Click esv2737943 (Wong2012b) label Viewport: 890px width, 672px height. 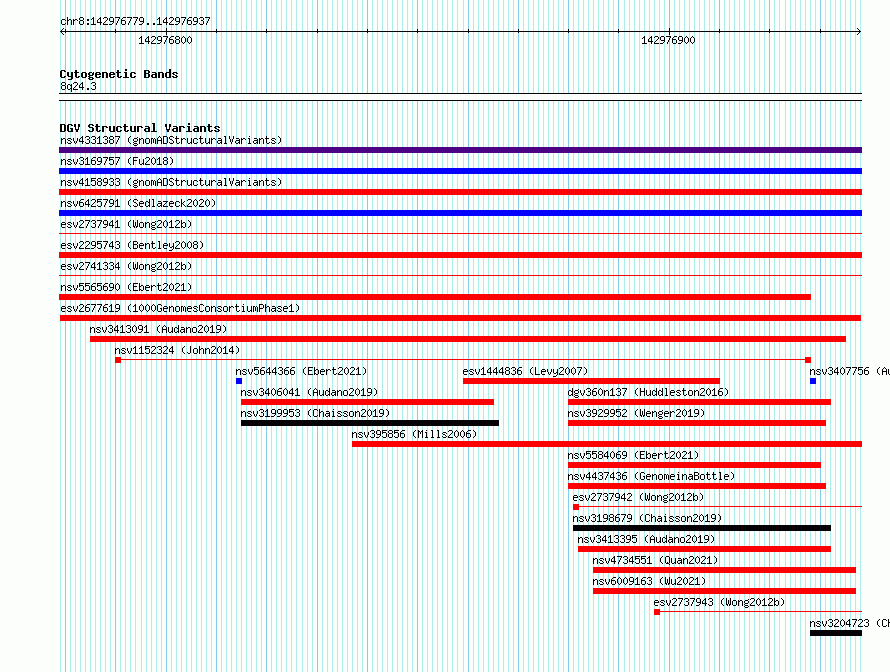pos(719,602)
